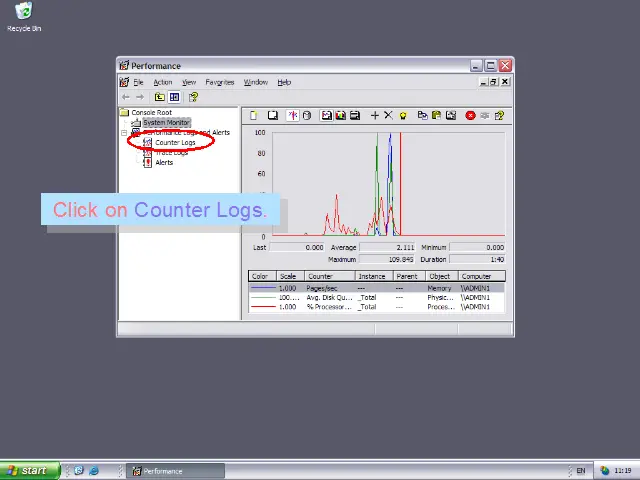This screenshot has width=640, height=480.
Task: Select the Alerts node icon
Action: tap(147, 162)
